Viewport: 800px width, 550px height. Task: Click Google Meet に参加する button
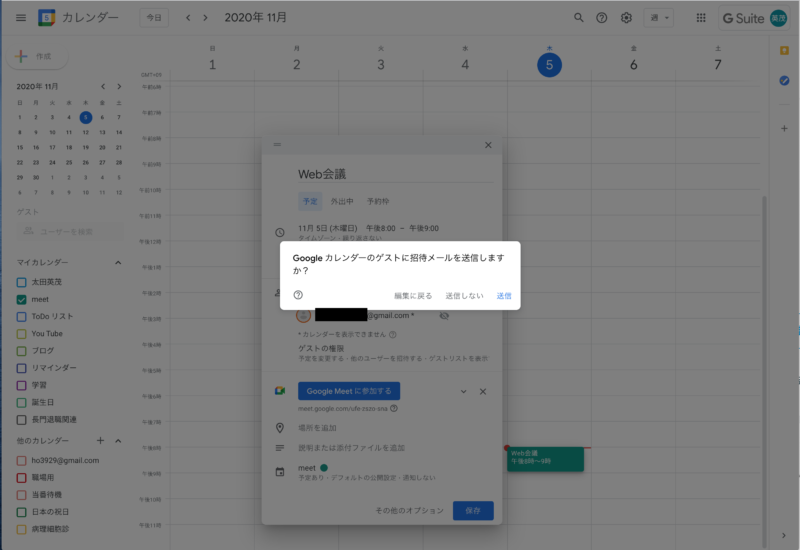click(349, 391)
